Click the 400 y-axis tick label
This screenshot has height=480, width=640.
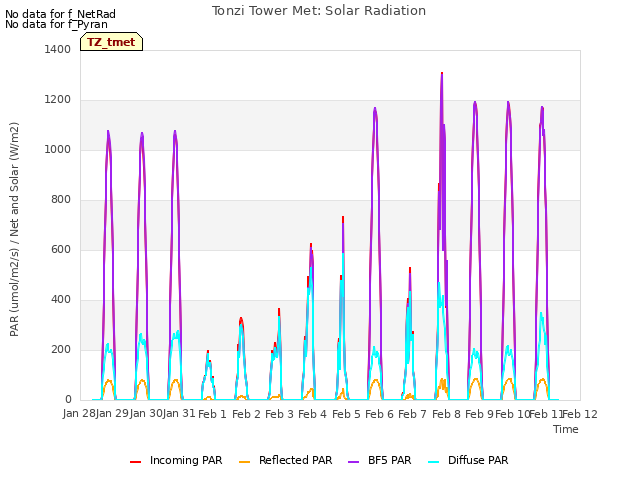61,300
